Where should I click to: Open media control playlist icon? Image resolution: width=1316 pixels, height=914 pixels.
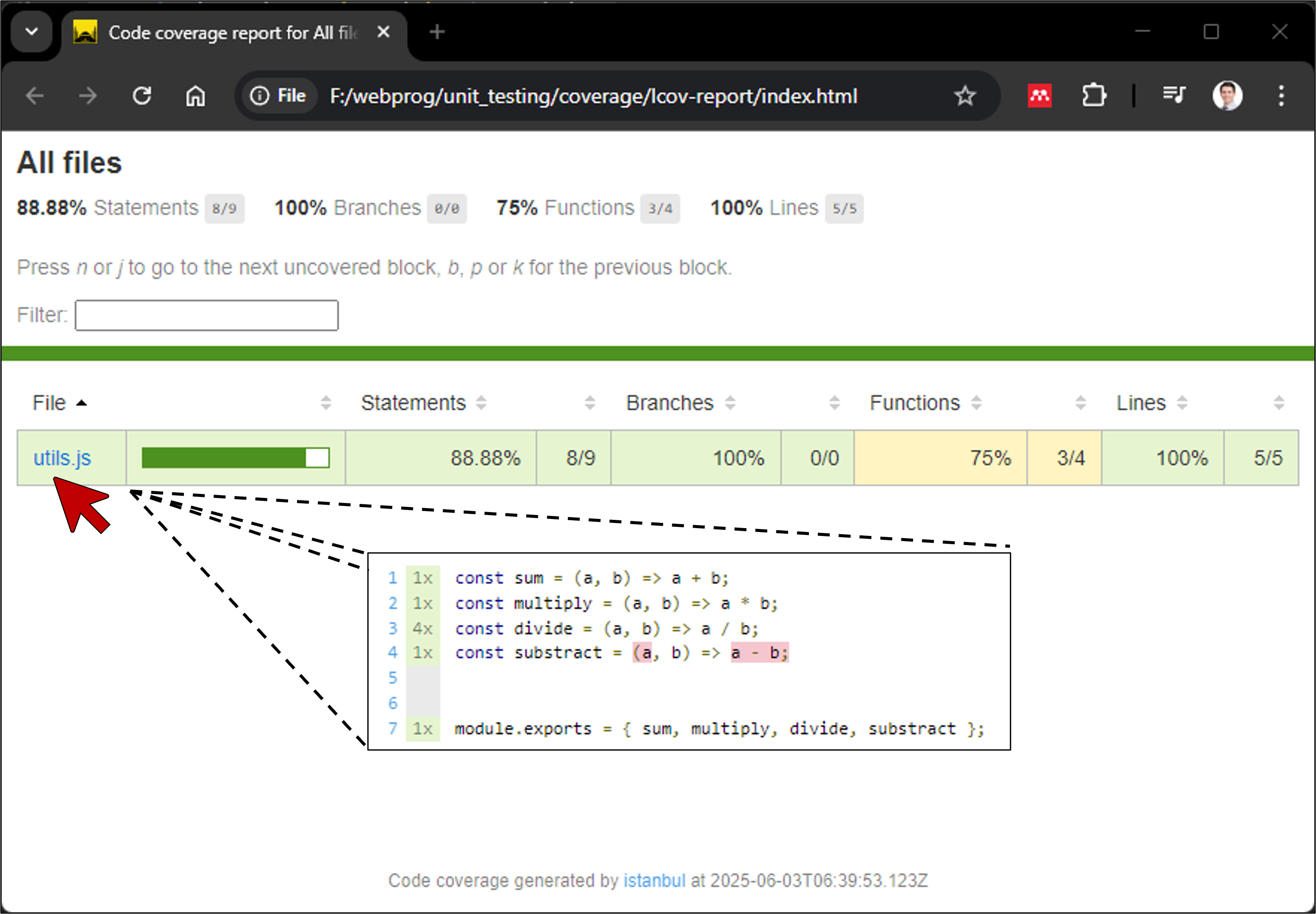tap(1173, 95)
